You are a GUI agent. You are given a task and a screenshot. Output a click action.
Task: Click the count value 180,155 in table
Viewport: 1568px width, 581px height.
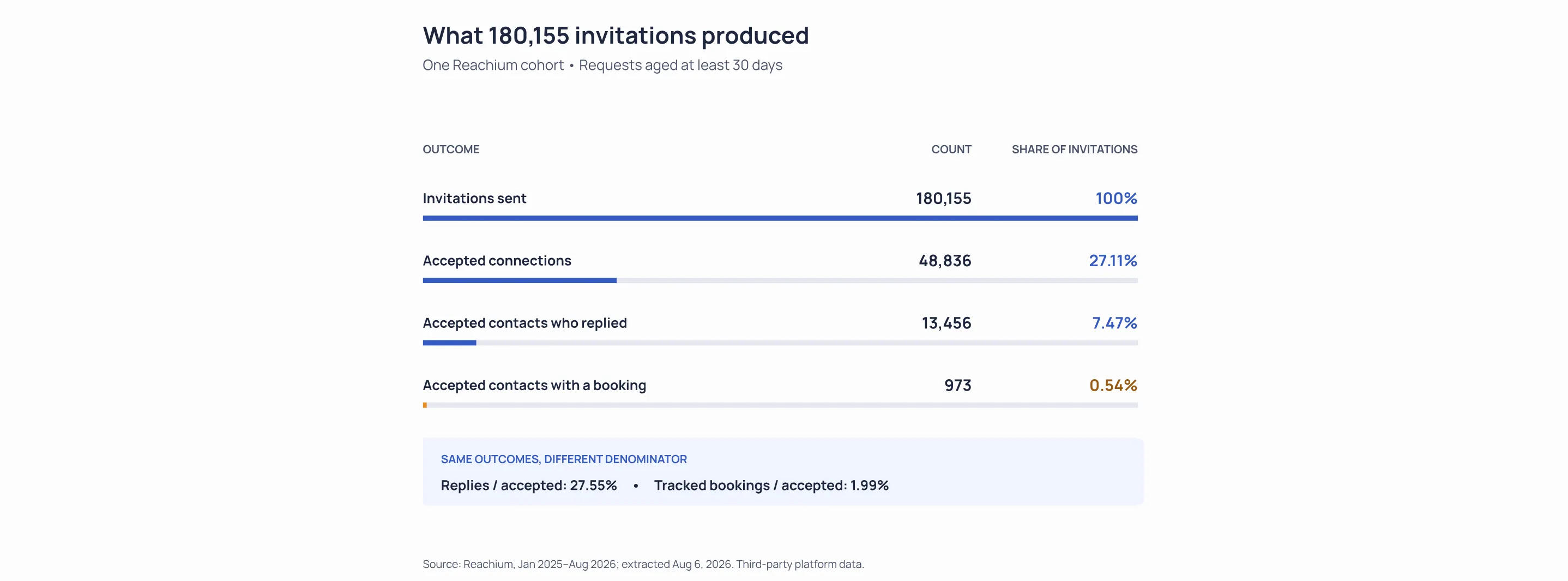click(944, 199)
